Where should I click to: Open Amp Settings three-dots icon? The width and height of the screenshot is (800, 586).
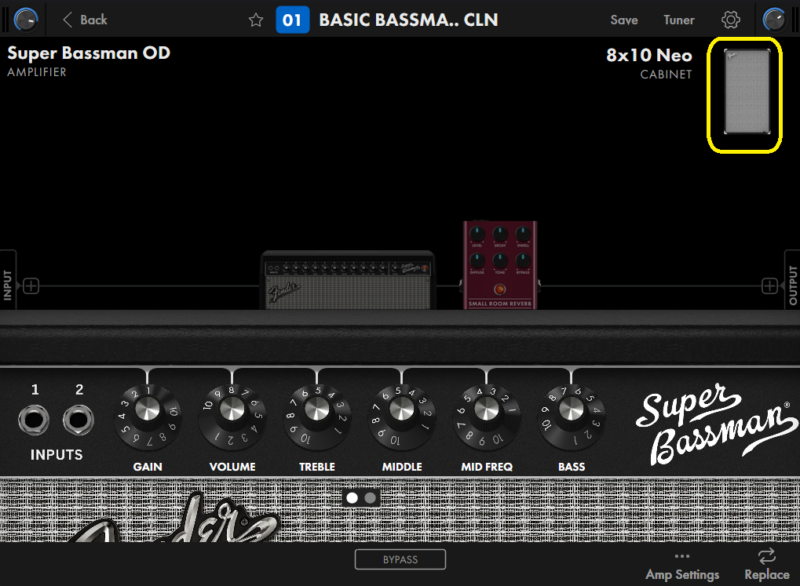682,556
